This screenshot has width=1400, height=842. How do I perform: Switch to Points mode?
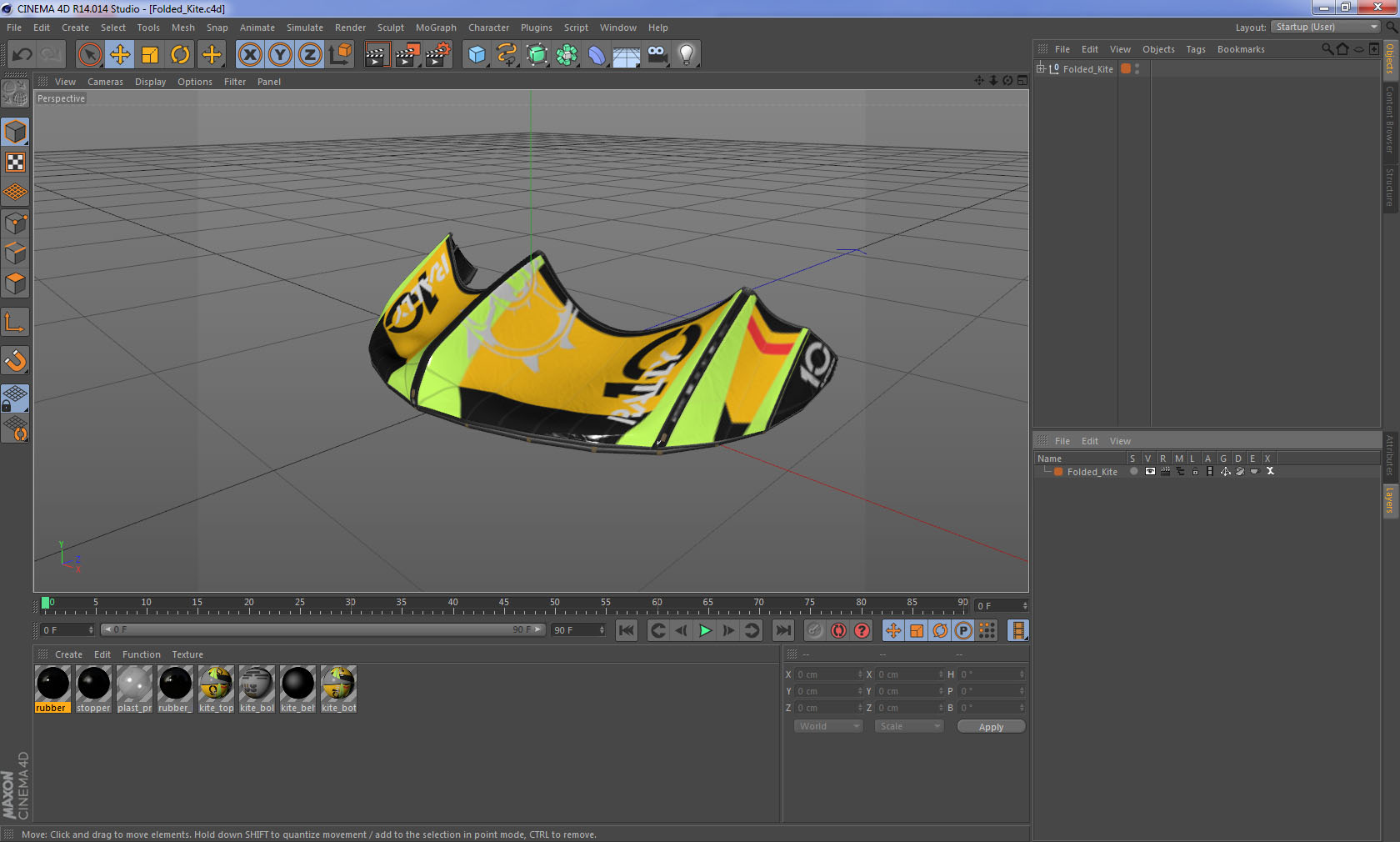[15, 223]
